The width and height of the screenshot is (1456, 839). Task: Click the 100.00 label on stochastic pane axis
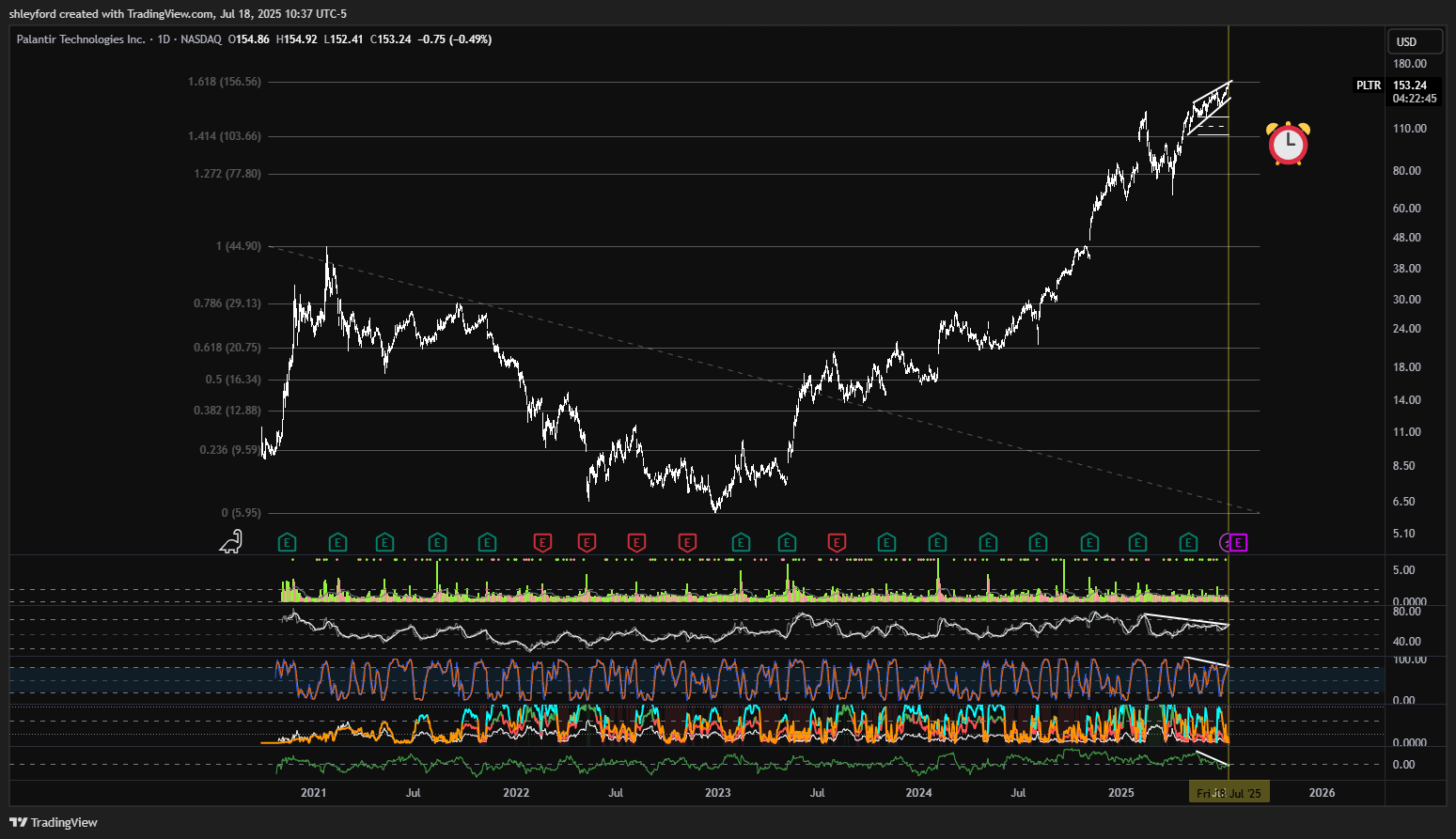click(x=1410, y=660)
